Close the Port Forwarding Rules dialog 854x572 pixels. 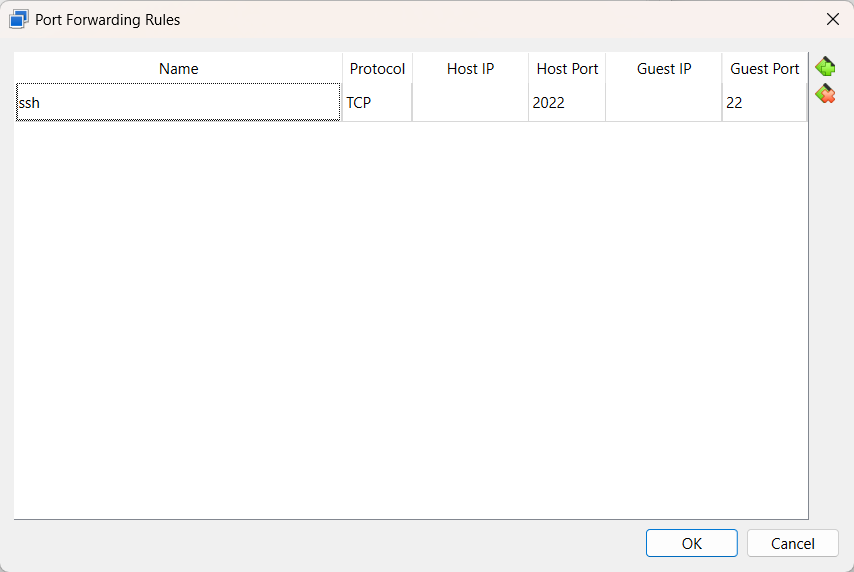point(832,20)
